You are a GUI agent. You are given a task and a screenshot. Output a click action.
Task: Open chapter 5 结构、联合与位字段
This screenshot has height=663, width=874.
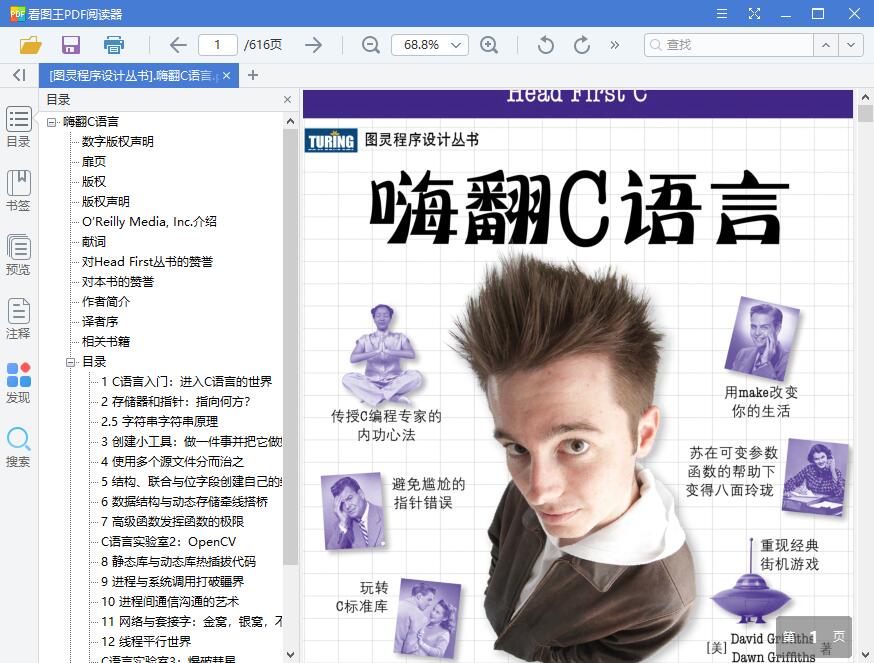pos(191,482)
